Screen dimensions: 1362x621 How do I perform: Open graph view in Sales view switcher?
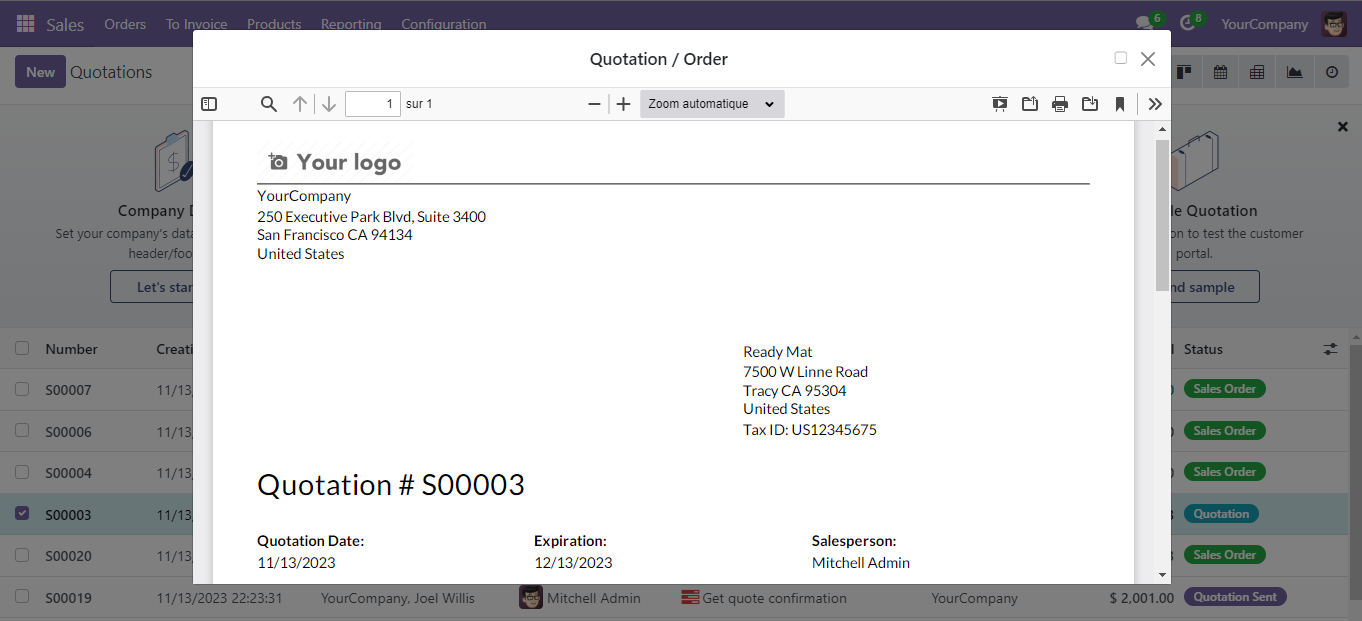(1295, 72)
